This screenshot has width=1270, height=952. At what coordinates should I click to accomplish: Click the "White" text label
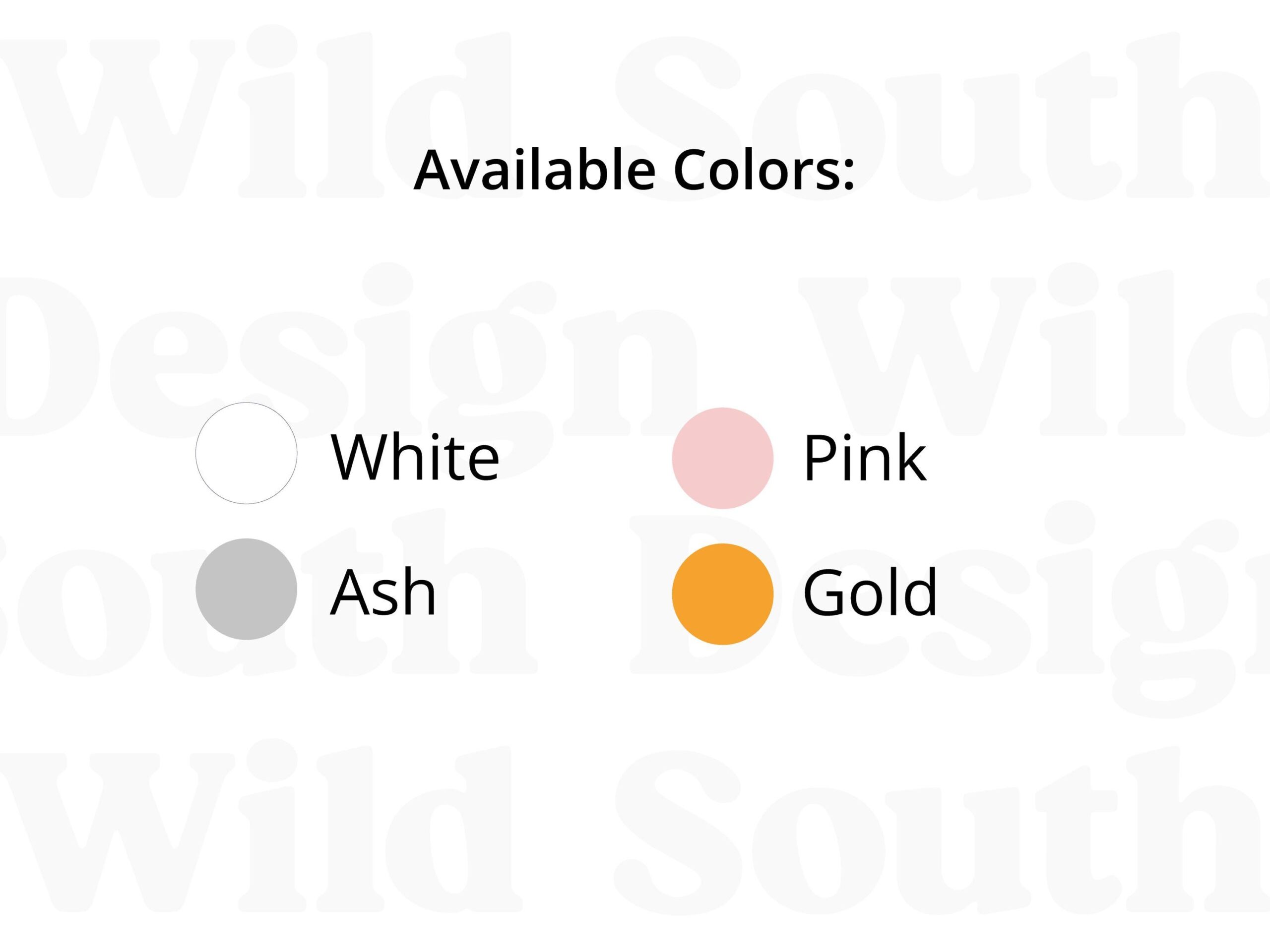point(415,457)
